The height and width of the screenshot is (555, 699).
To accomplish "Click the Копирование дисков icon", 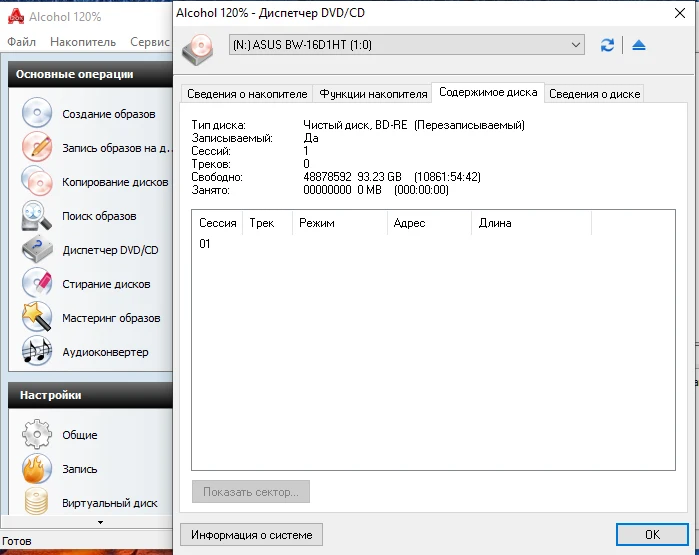I will (x=37, y=181).
